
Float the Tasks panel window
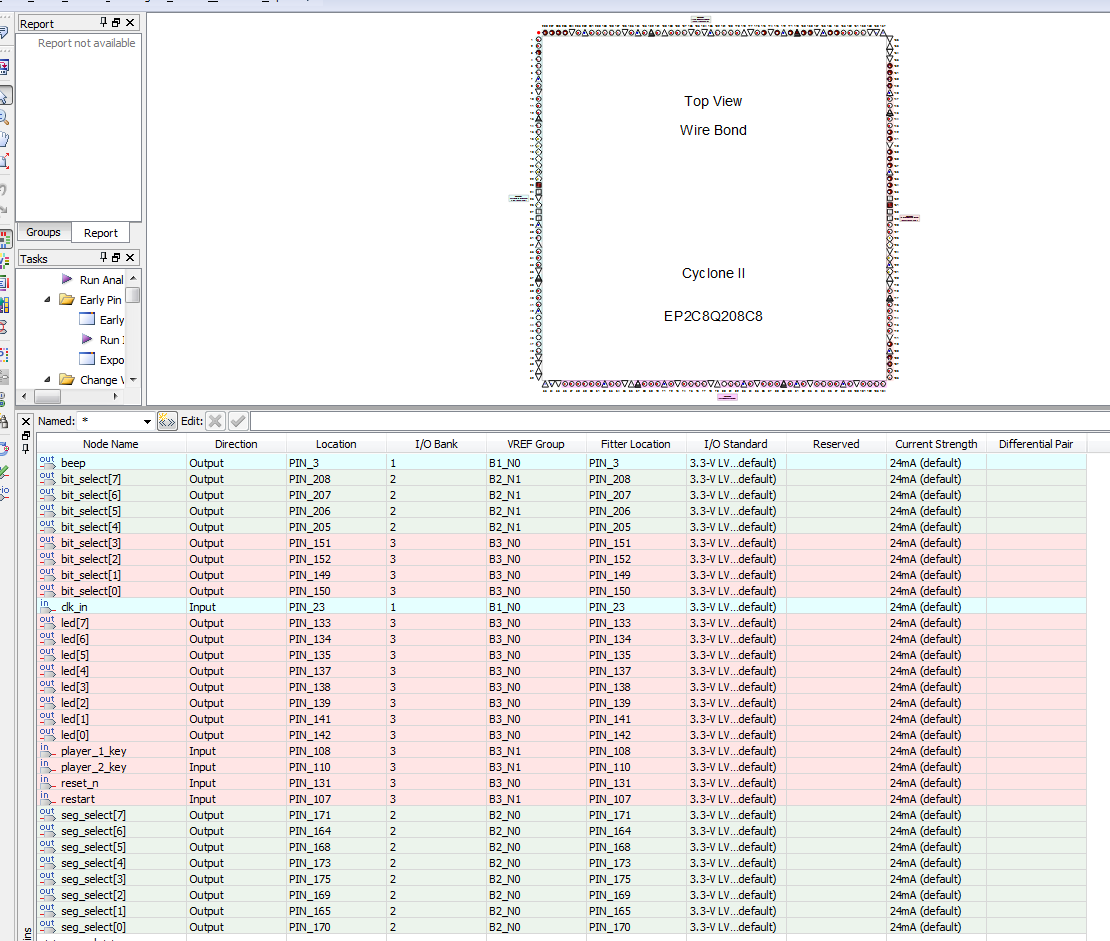[x=116, y=258]
